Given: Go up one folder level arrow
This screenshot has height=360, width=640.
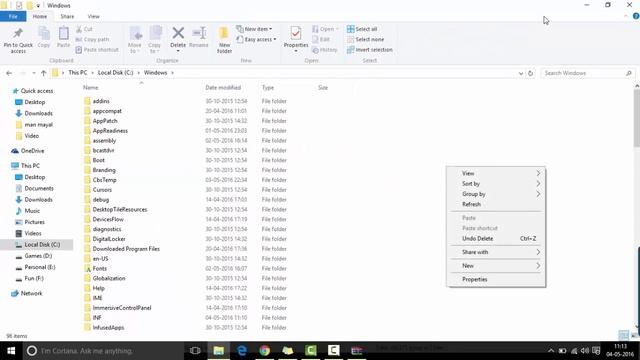Looking at the screenshot, I should point(44,73).
